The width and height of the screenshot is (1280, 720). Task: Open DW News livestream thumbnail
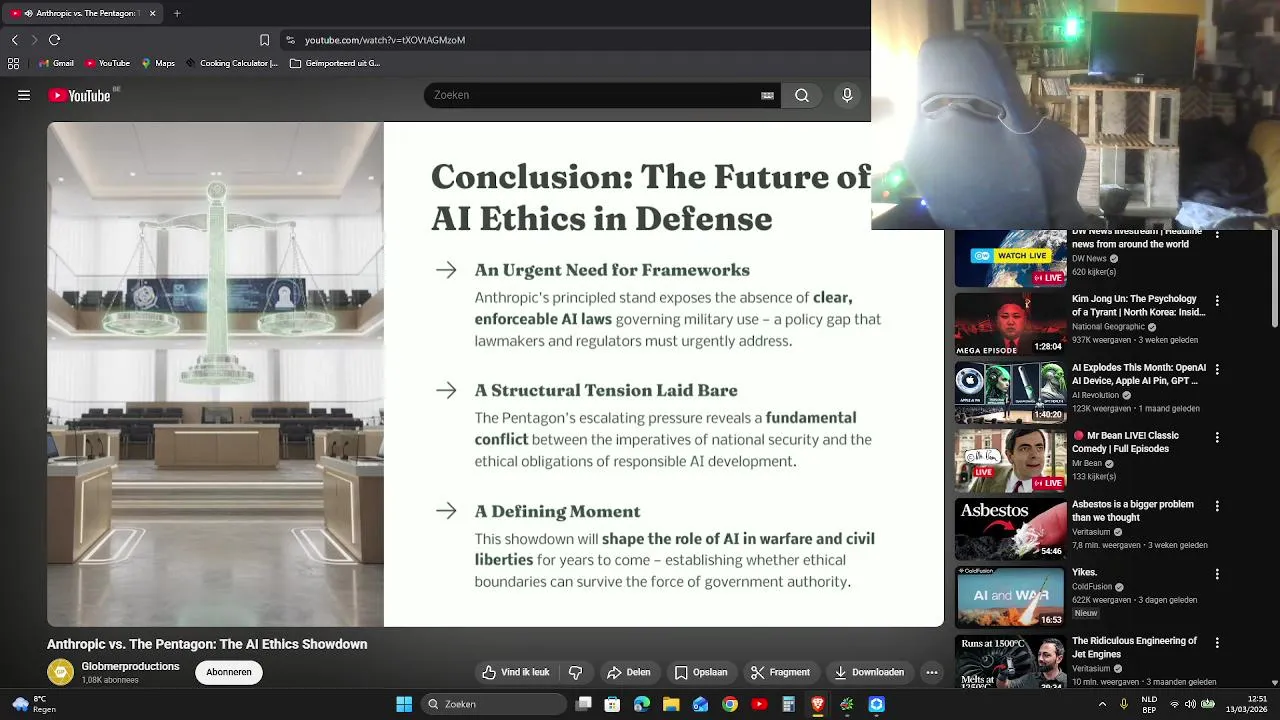click(1010, 259)
